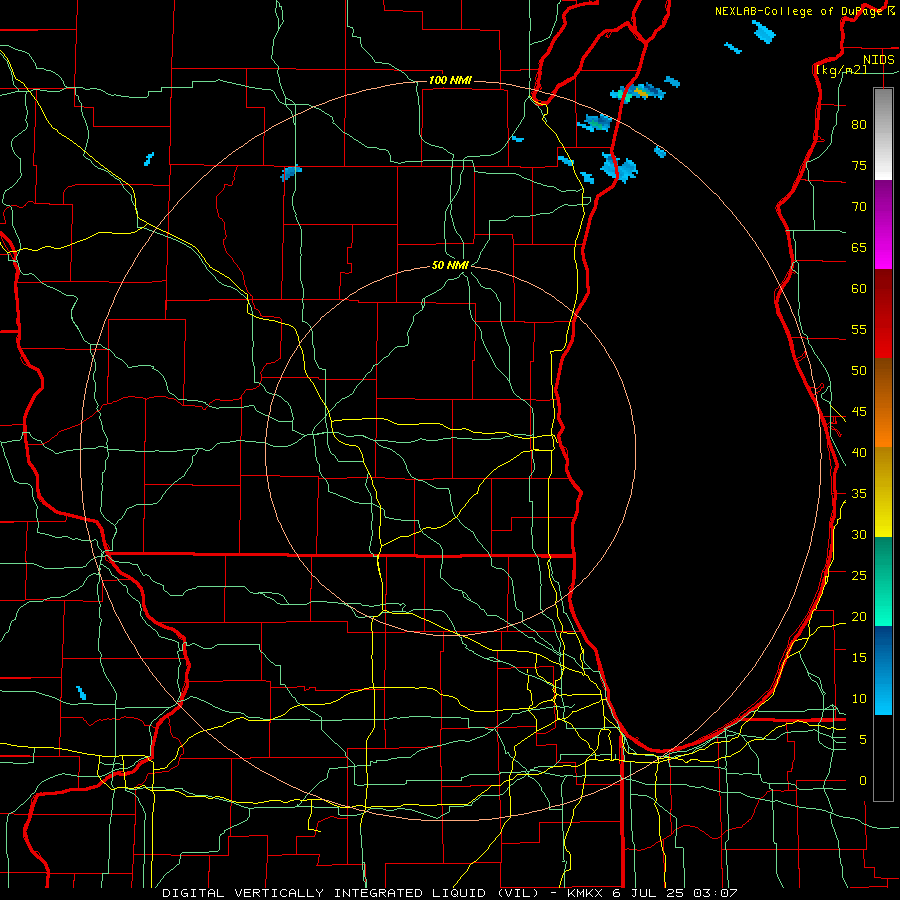Screen dimensions: 900x900
Task: Click the 10 value on the scale
Action: pos(859,699)
